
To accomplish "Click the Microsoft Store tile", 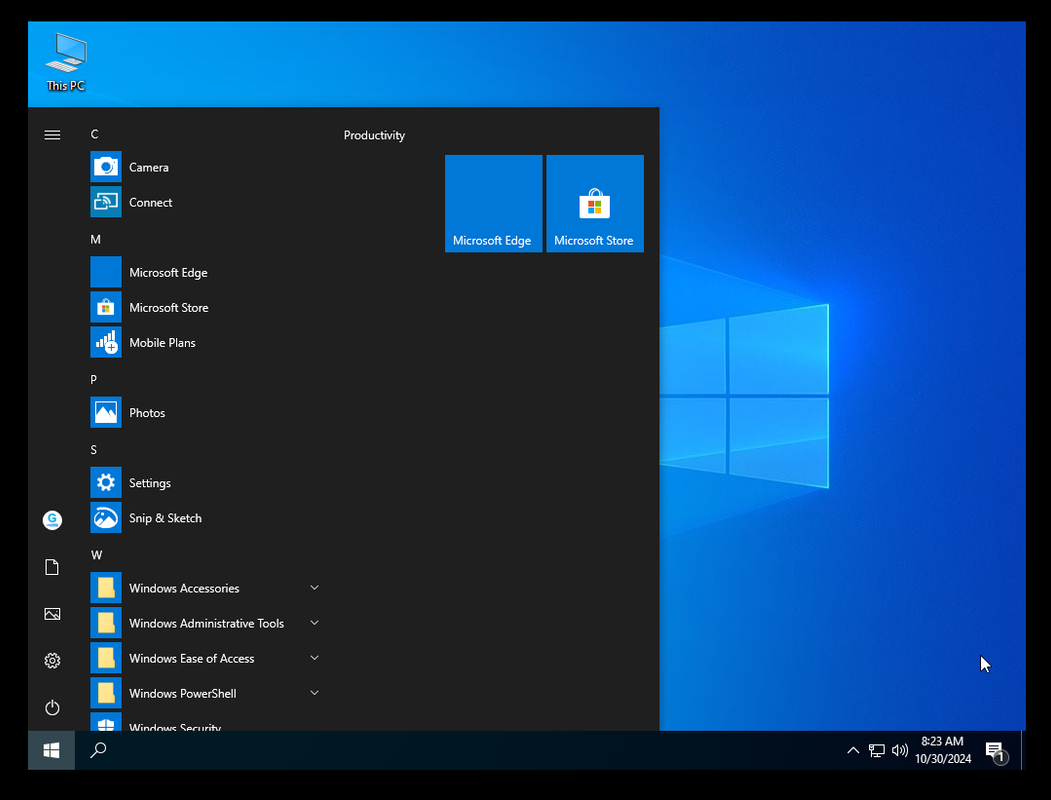I will [x=595, y=204].
